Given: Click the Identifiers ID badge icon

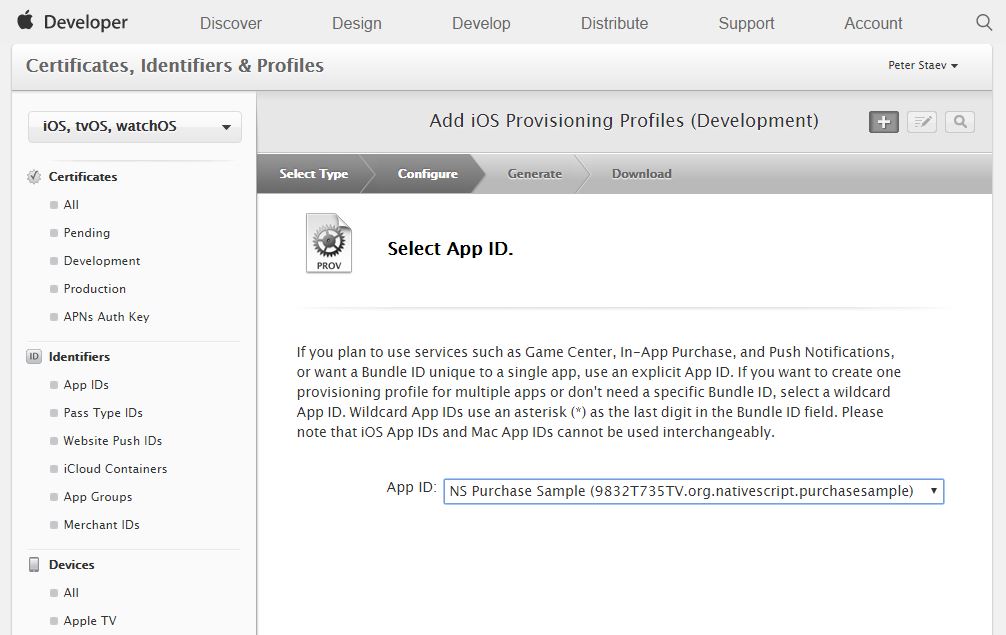Looking at the screenshot, I should pyautogui.click(x=34, y=356).
